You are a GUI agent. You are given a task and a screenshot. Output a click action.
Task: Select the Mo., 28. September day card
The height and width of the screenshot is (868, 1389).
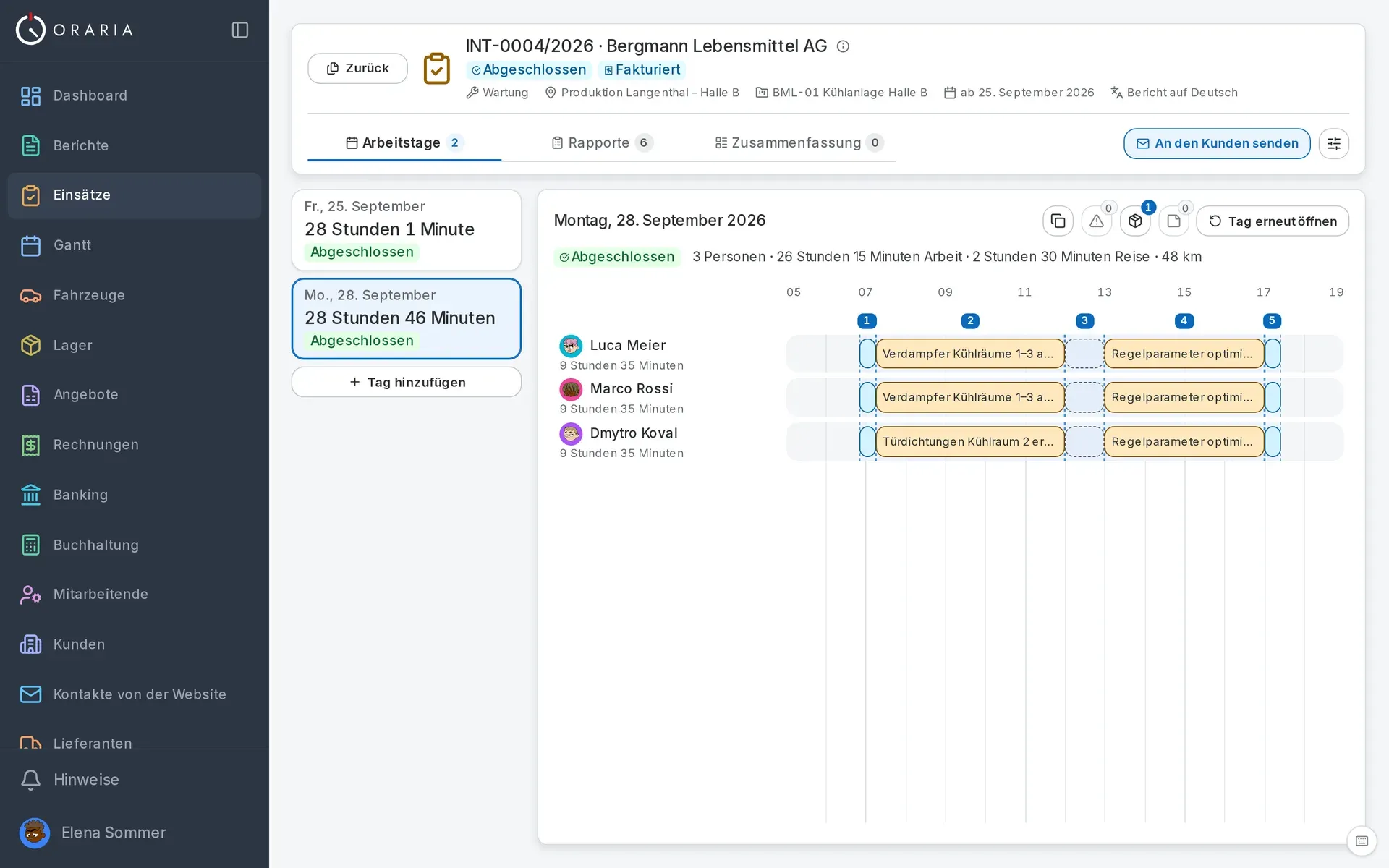[x=407, y=318]
